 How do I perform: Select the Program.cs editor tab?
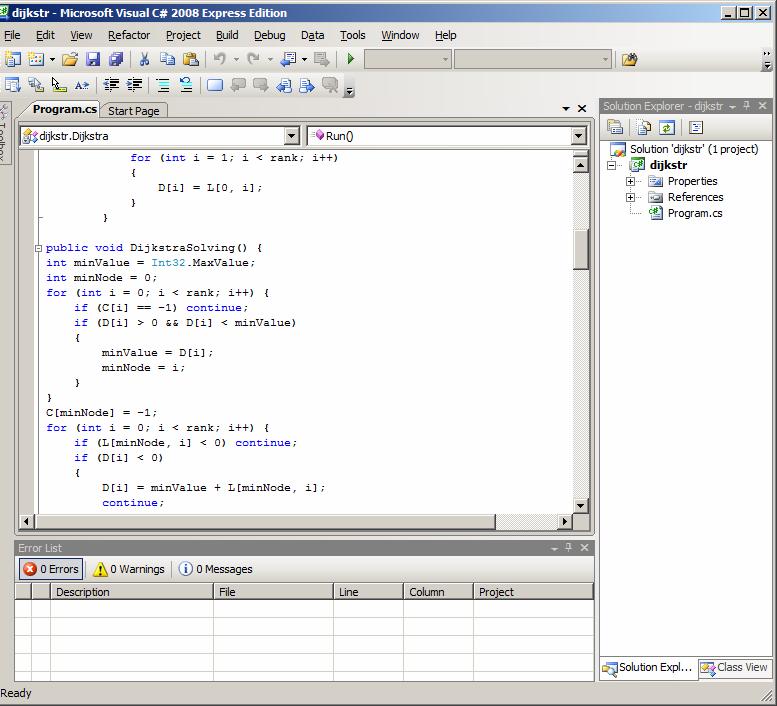pos(64,109)
